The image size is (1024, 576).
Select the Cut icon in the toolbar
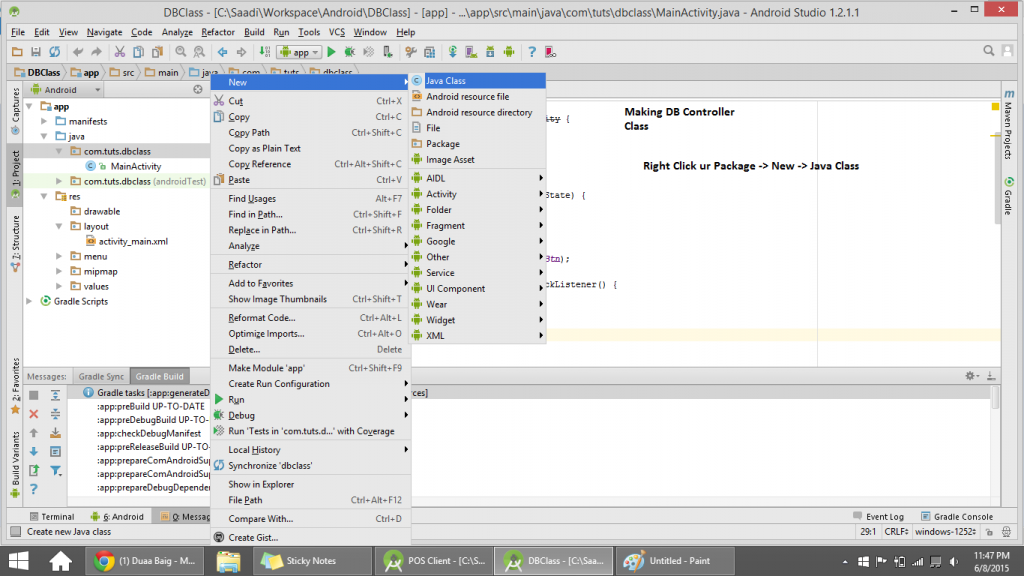[119, 51]
